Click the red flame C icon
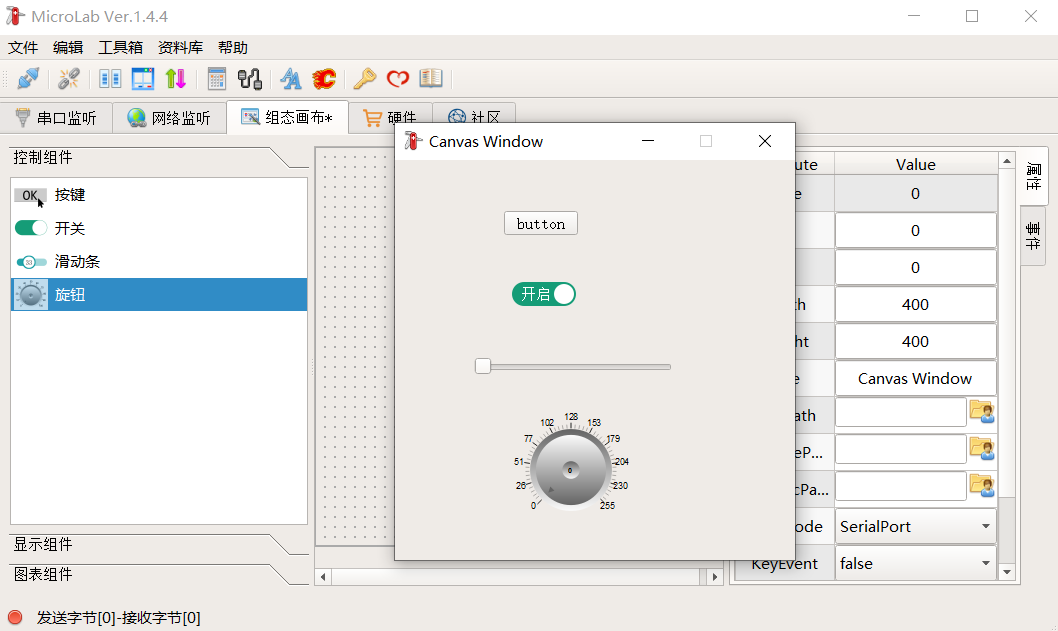 point(324,79)
